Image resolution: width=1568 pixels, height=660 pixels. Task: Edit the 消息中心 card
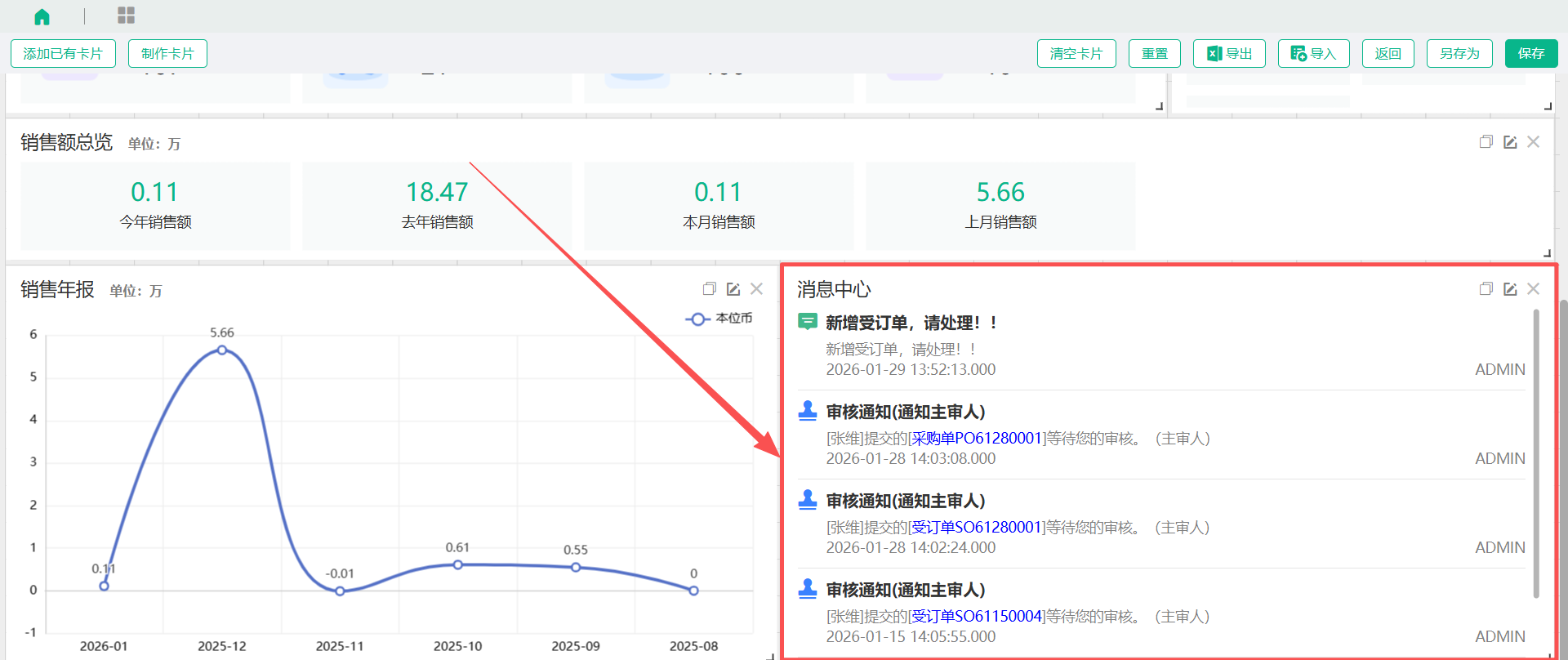point(1510,289)
